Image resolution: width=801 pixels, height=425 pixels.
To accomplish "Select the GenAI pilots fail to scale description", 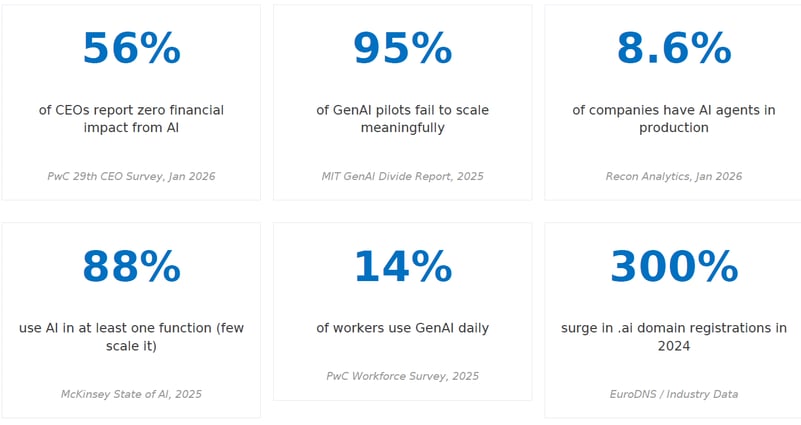I will [x=402, y=119].
